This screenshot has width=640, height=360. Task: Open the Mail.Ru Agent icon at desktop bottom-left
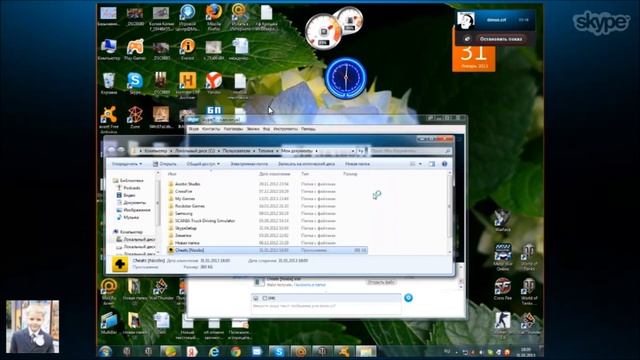[x=109, y=287]
